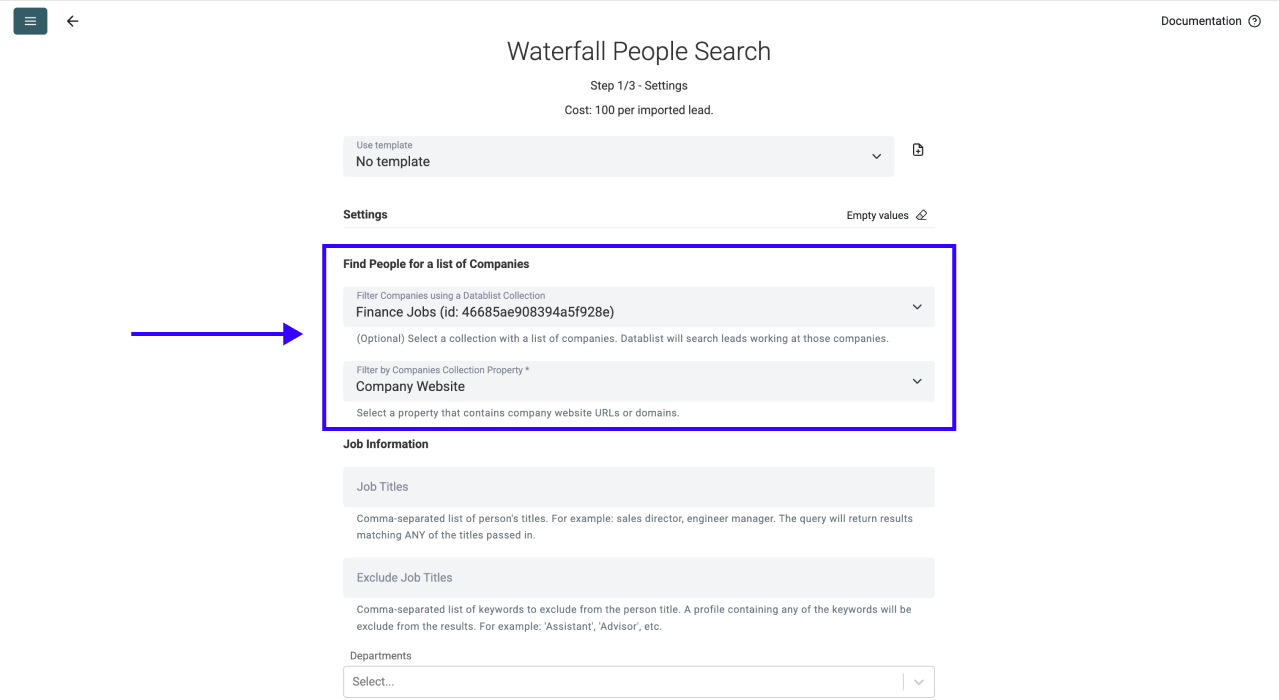Focus the Exclude Job Titles field
Viewport: 1279px width, 700px height.
pyautogui.click(x=638, y=578)
